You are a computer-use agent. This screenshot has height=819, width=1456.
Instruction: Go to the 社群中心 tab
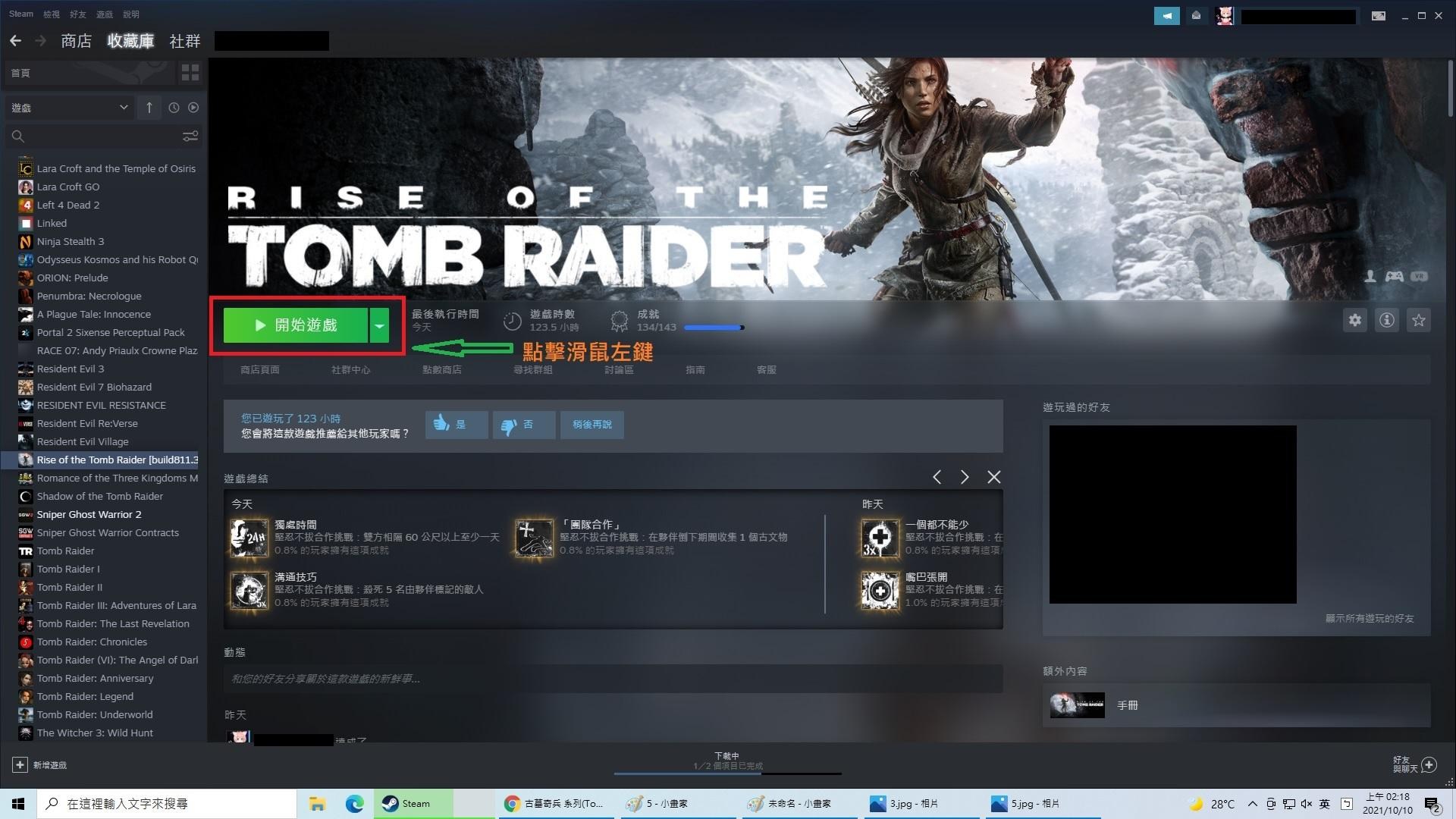click(351, 369)
